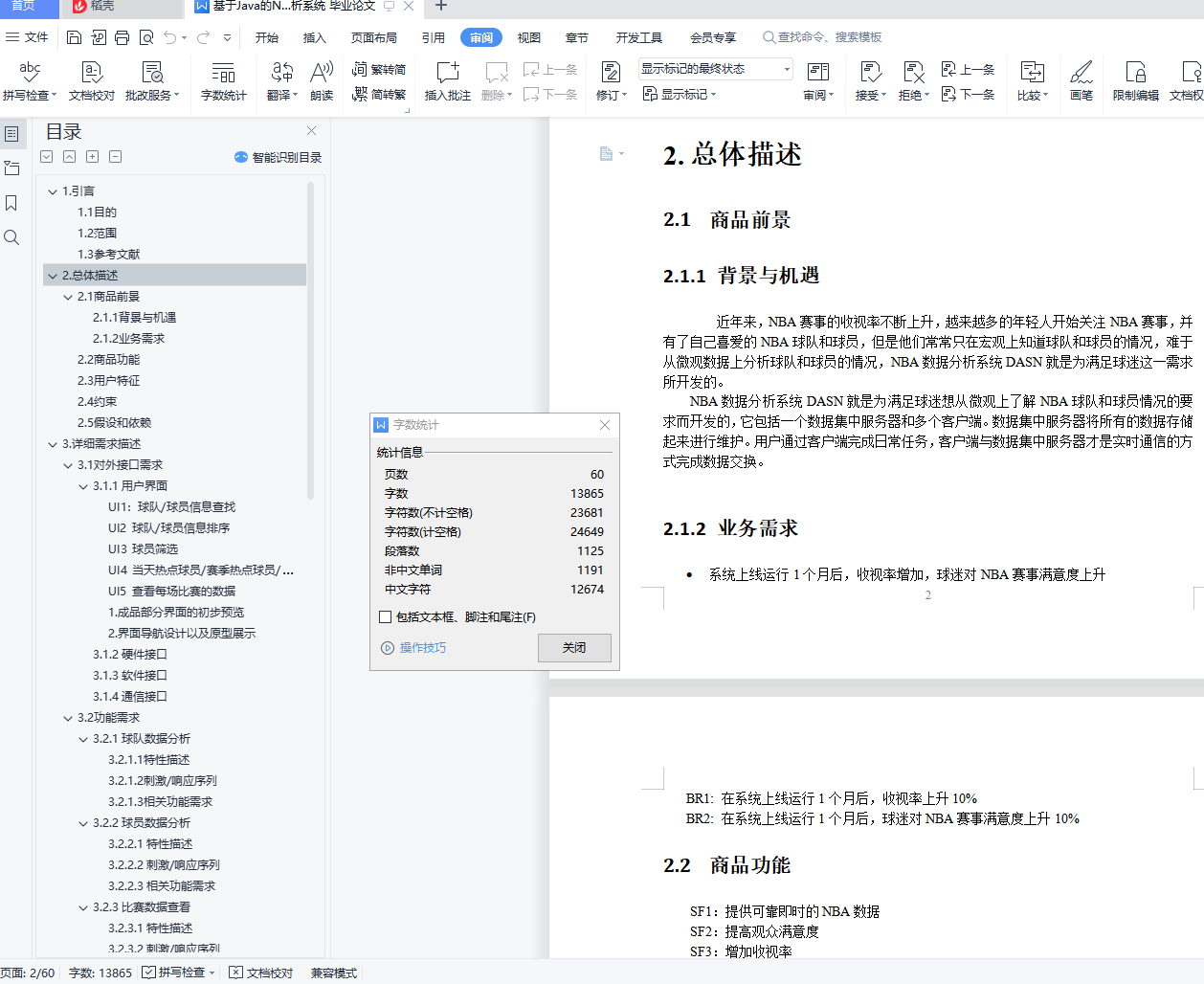The height and width of the screenshot is (984, 1204).
Task: Open the 修订 dropdown arrow
Action: click(624, 96)
